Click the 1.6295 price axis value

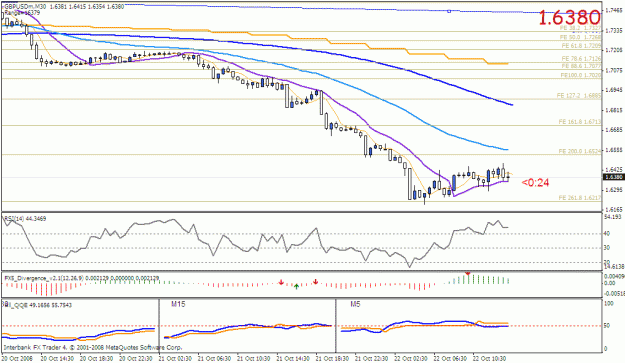614,190
